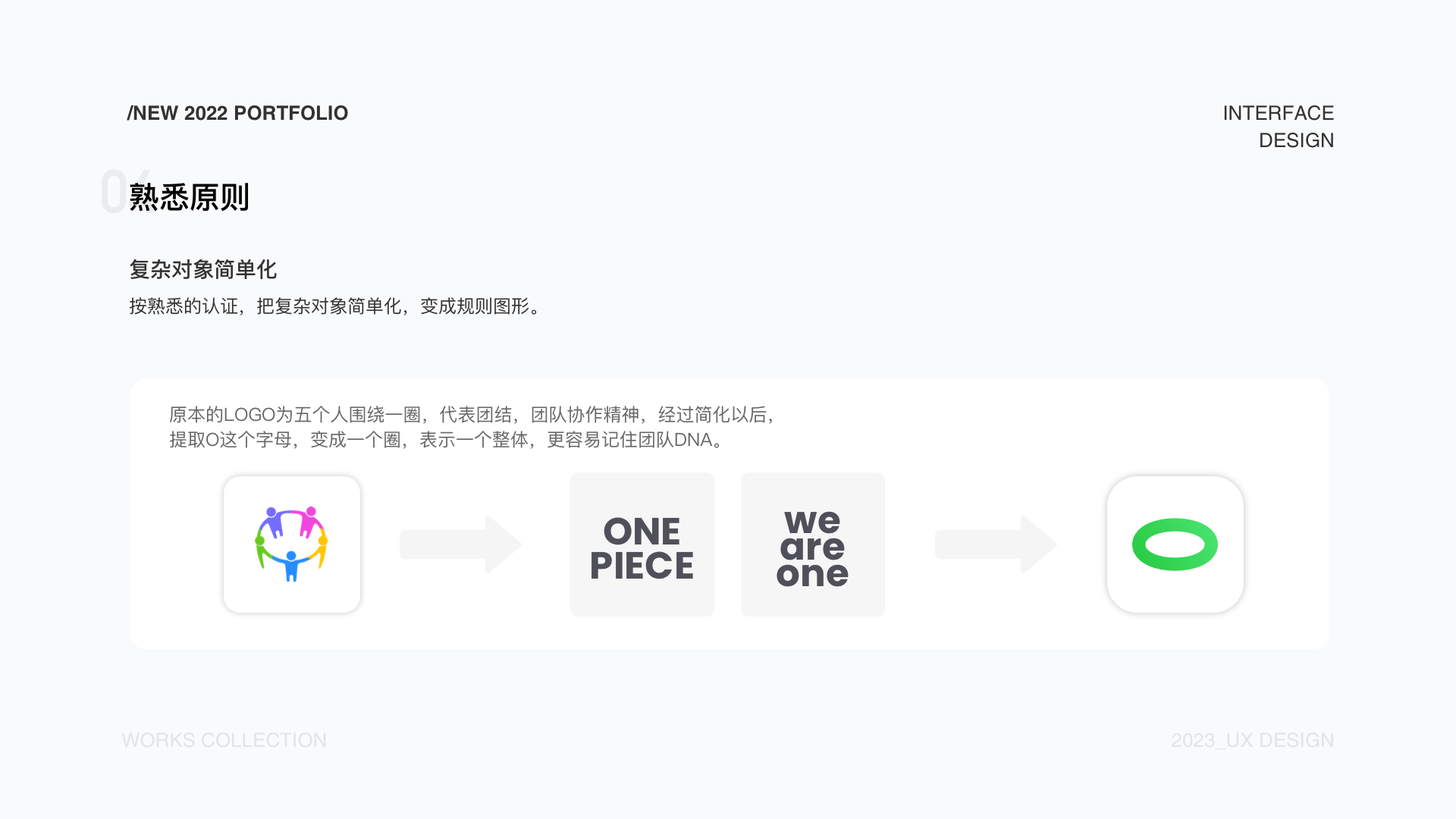Click the blue figure in the people logo
The width and height of the screenshot is (1456, 819).
pyautogui.click(x=291, y=566)
